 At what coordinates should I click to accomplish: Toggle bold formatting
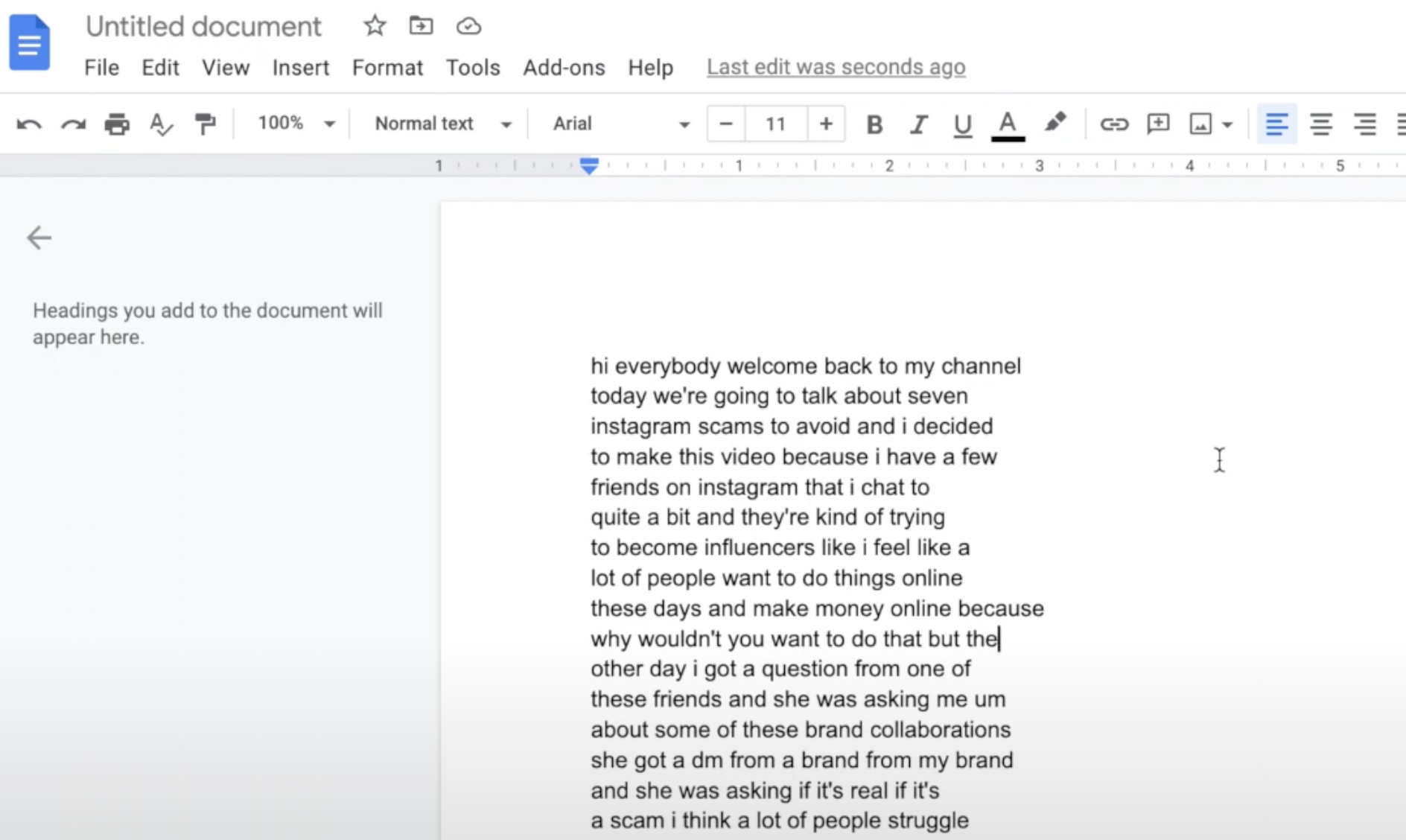click(874, 124)
